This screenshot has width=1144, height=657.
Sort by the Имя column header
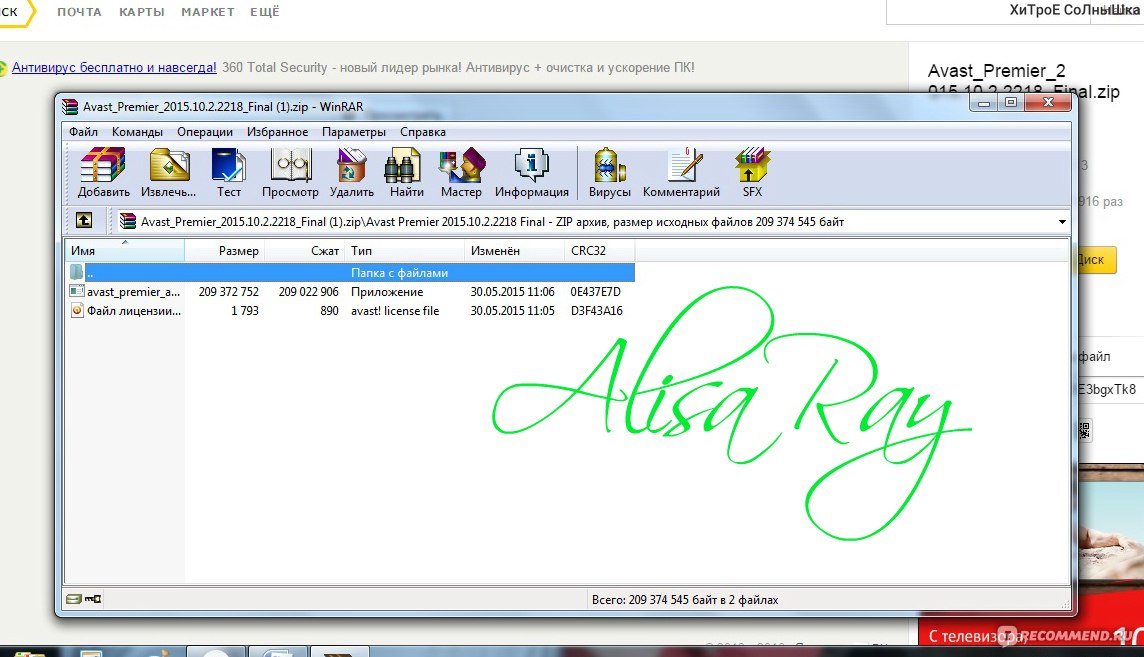[x=125, y=251]
